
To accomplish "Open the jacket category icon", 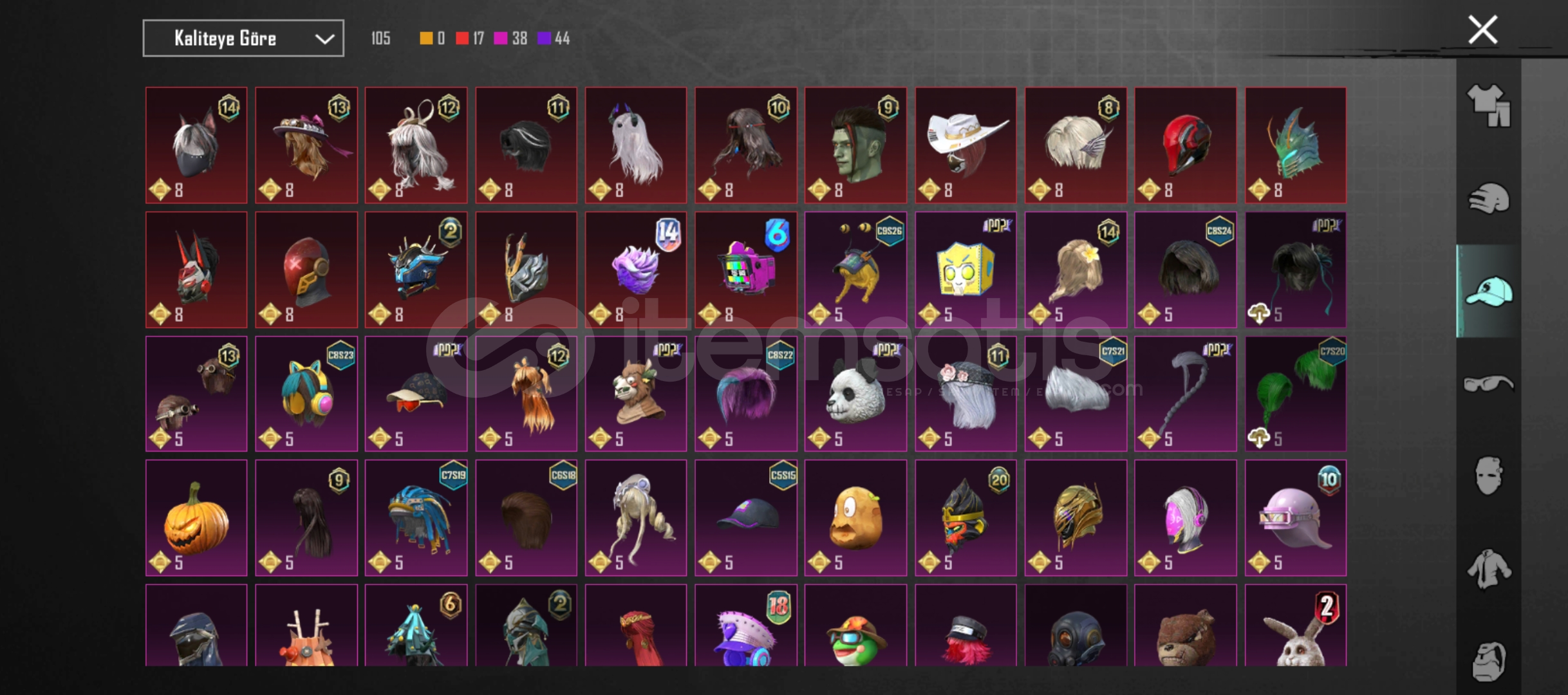I will (x=1489, y=569).
